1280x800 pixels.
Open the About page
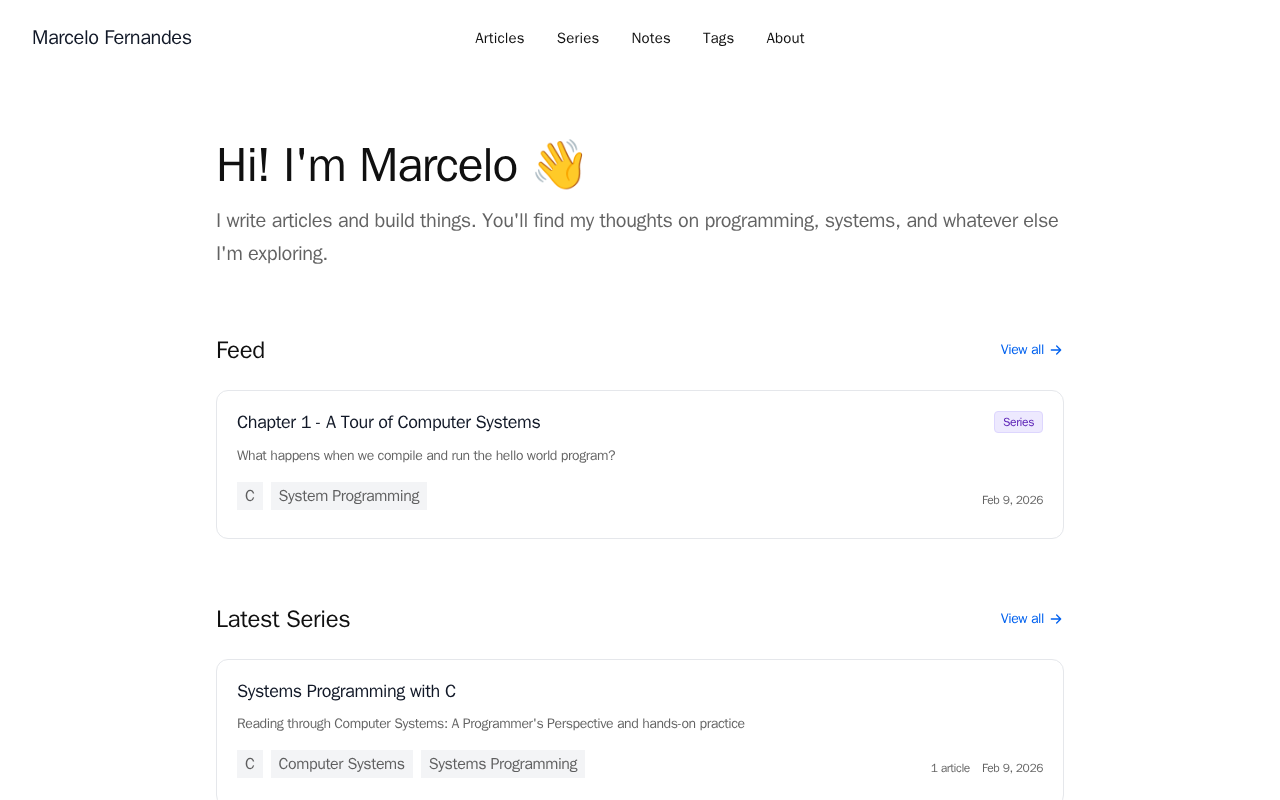coord(785,38)
